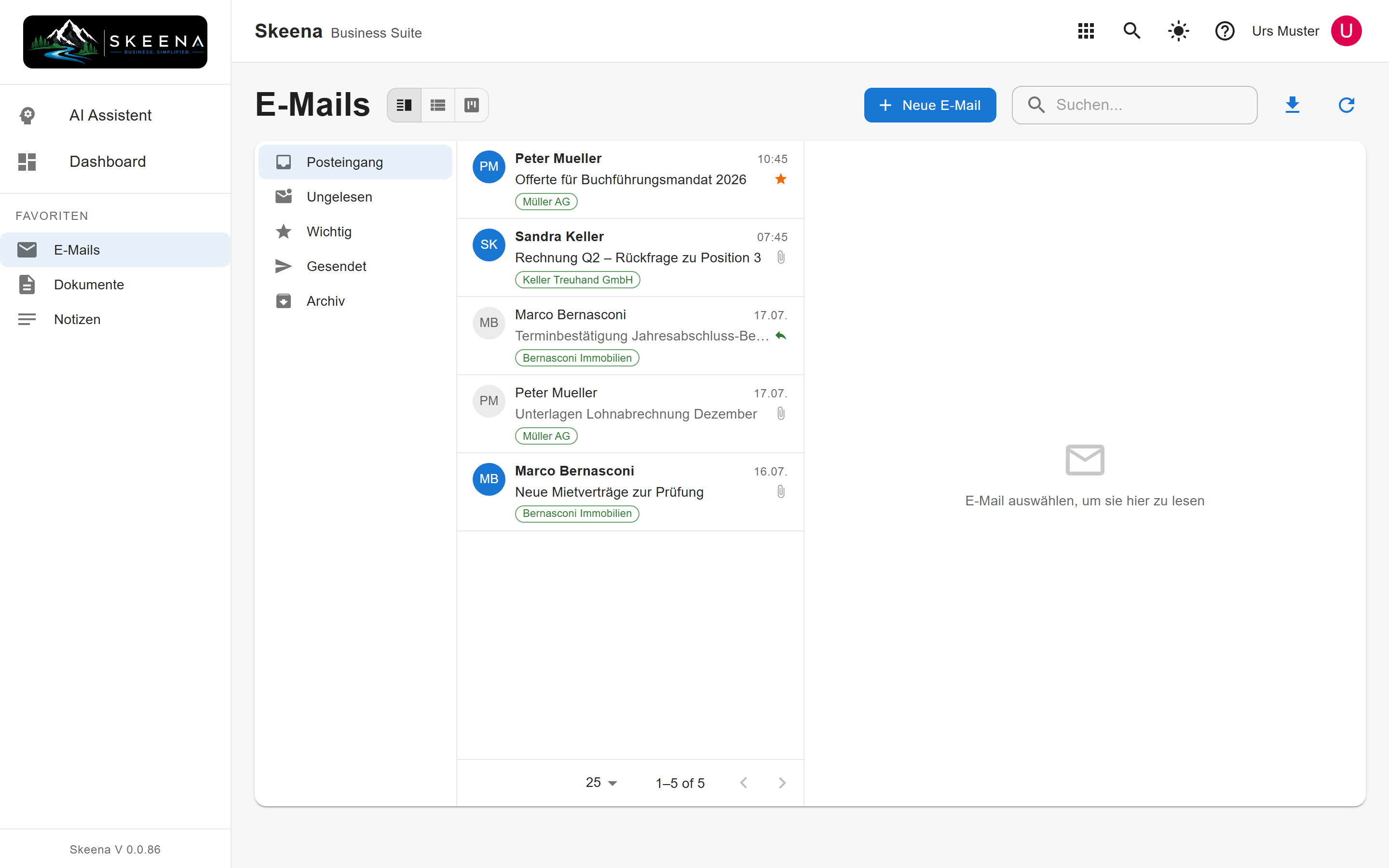The image size is (1389, 868).
Task: Select the Wichtig folder
Action: [355, 232]
